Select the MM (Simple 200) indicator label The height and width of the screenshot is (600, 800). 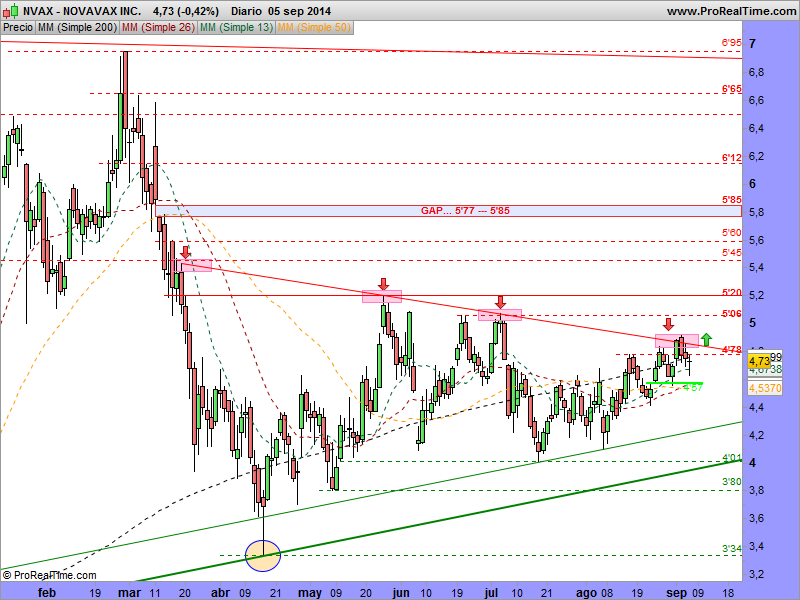click(x=76, y=28)
